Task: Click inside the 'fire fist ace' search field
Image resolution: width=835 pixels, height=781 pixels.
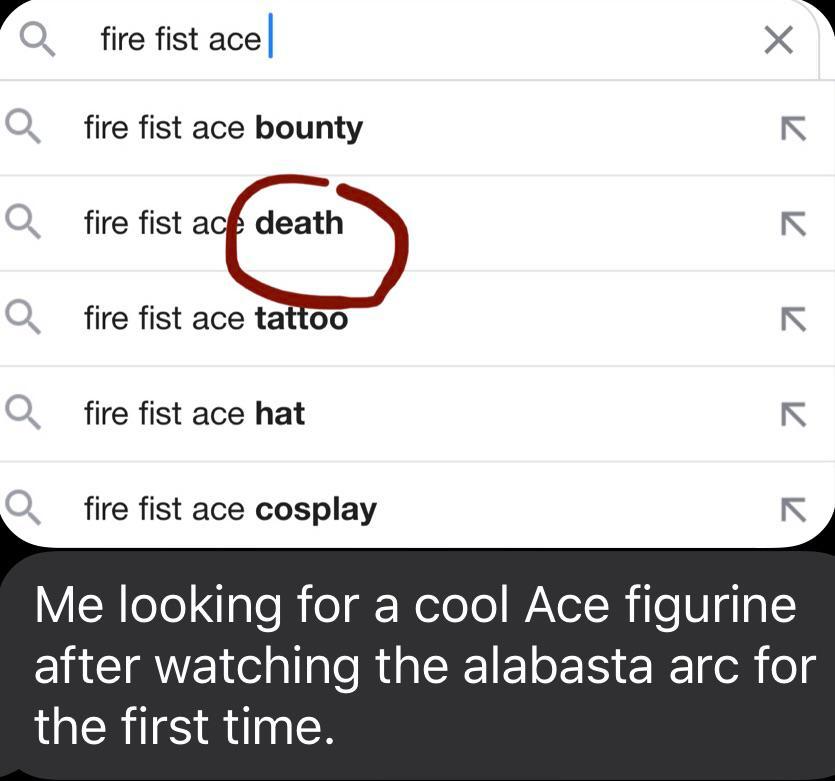Action: pos(400,40)
